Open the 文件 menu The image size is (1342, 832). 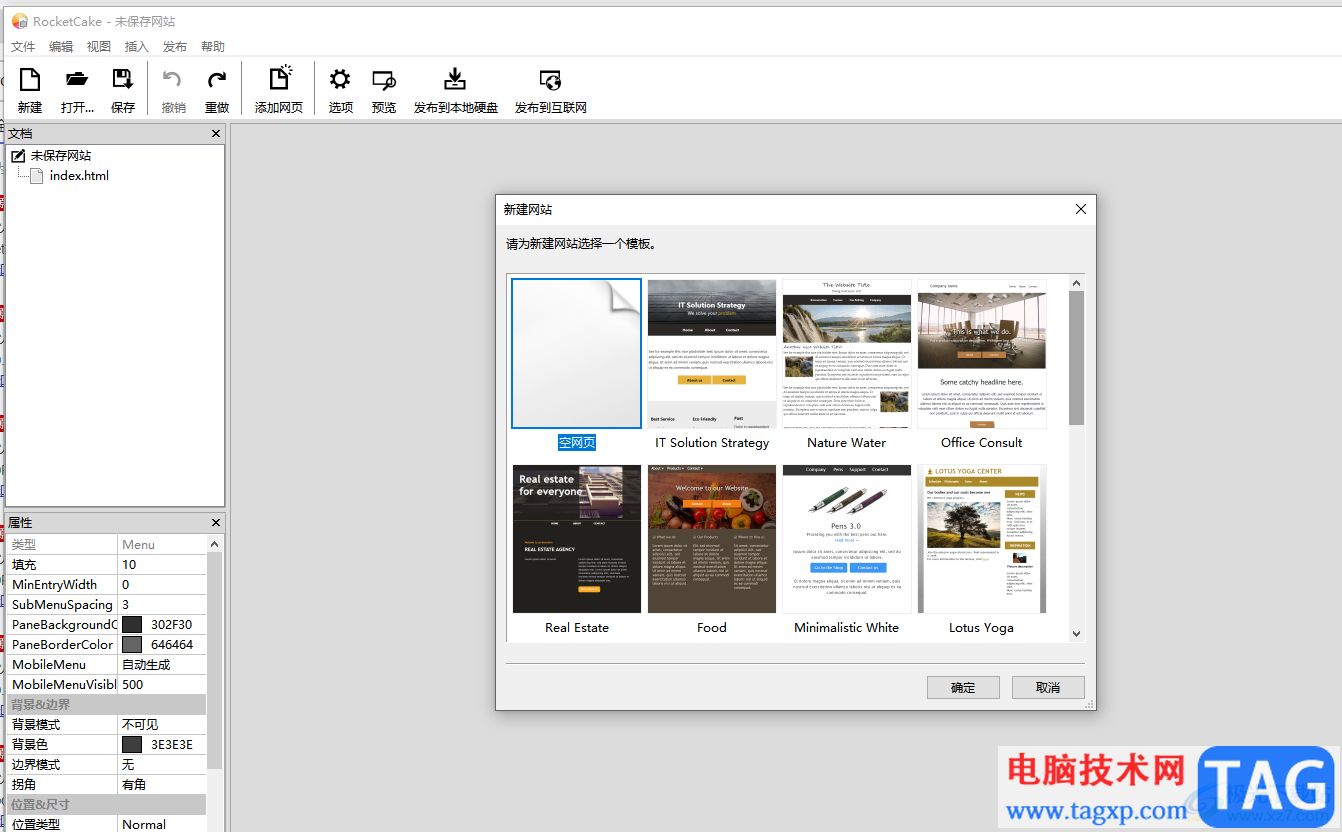tap(23, 46)
